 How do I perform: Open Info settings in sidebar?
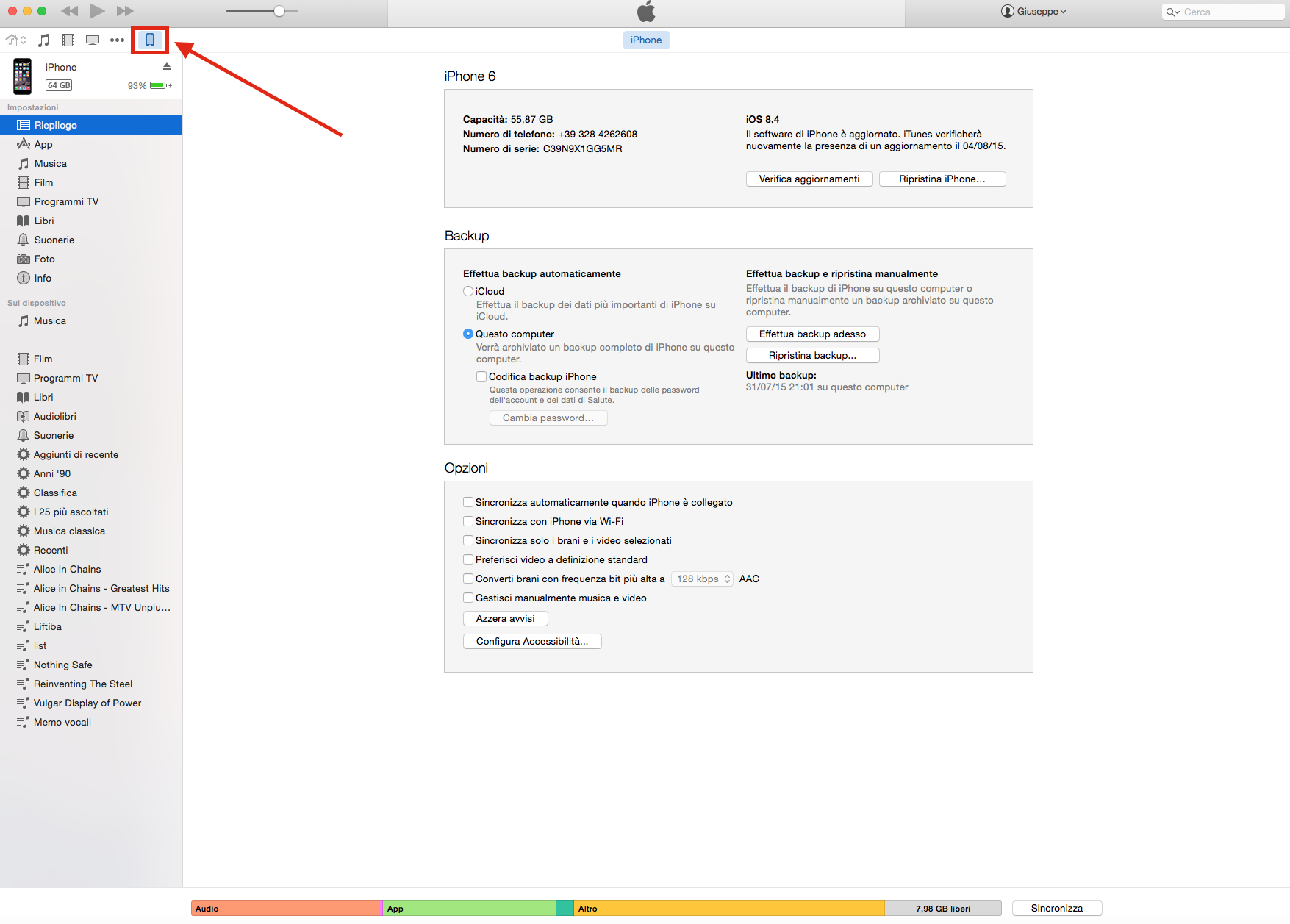(x=91, y=278)
